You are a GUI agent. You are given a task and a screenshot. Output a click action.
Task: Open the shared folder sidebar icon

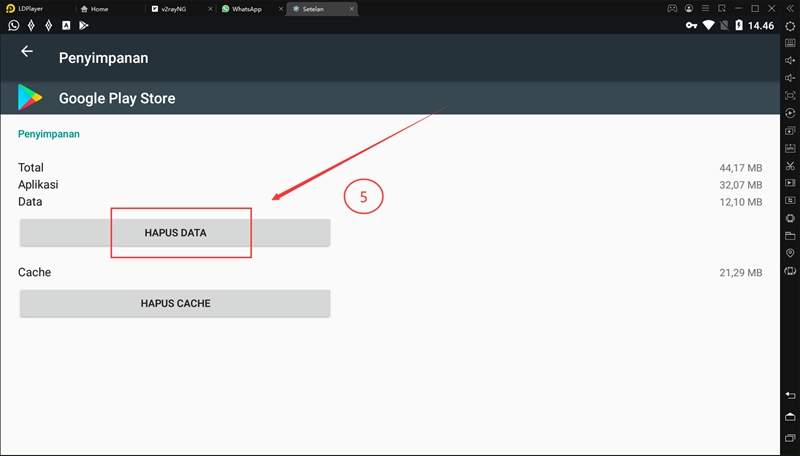click(790, 236)
